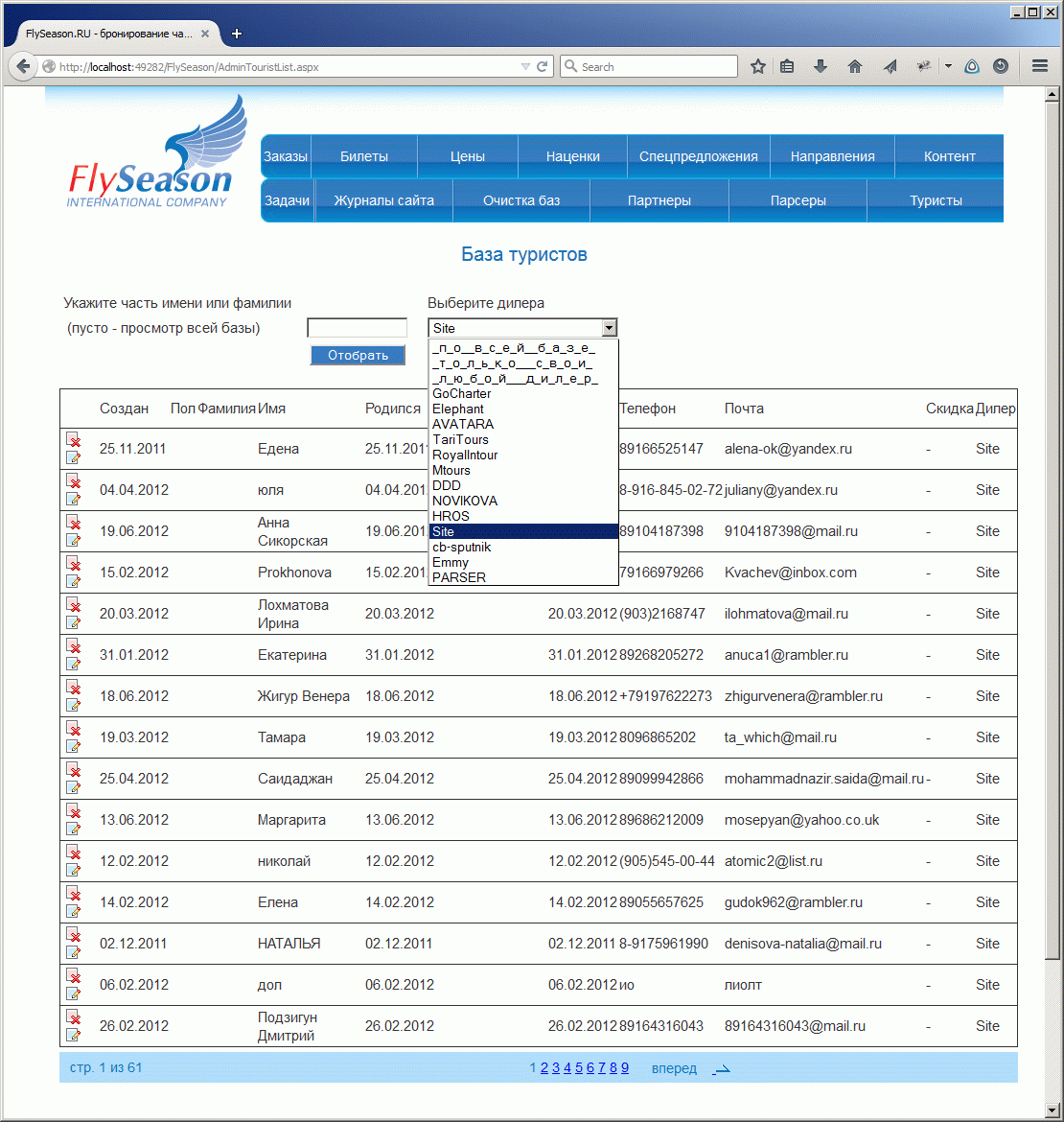Select _по_всей_базе_ dealer option
Screen dimensions: 1064x1122
522,348
